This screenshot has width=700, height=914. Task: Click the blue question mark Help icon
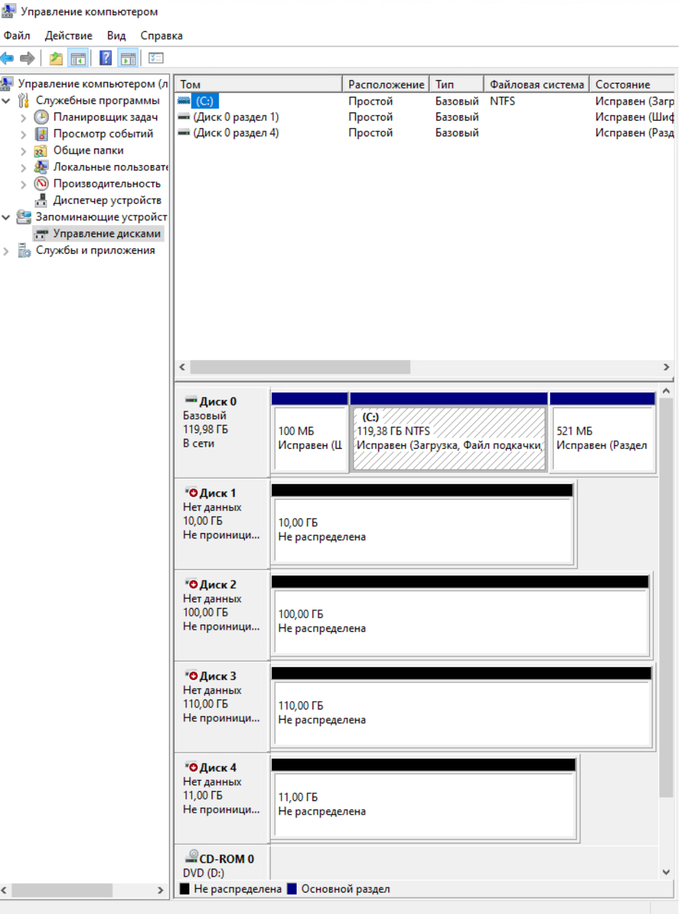[105, 58]
